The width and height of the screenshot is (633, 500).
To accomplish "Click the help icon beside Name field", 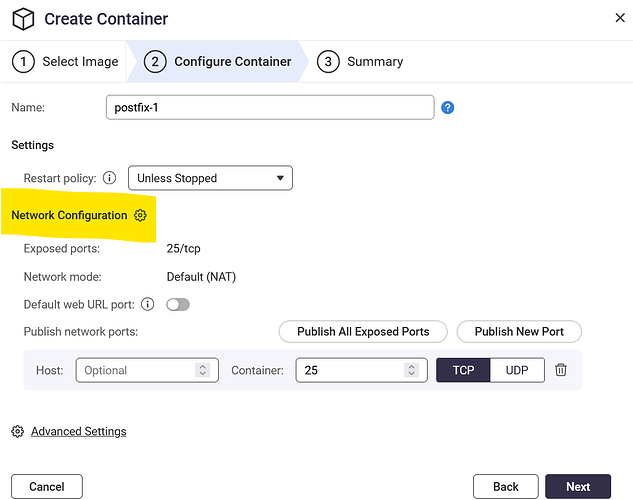I will pos(447,107).
